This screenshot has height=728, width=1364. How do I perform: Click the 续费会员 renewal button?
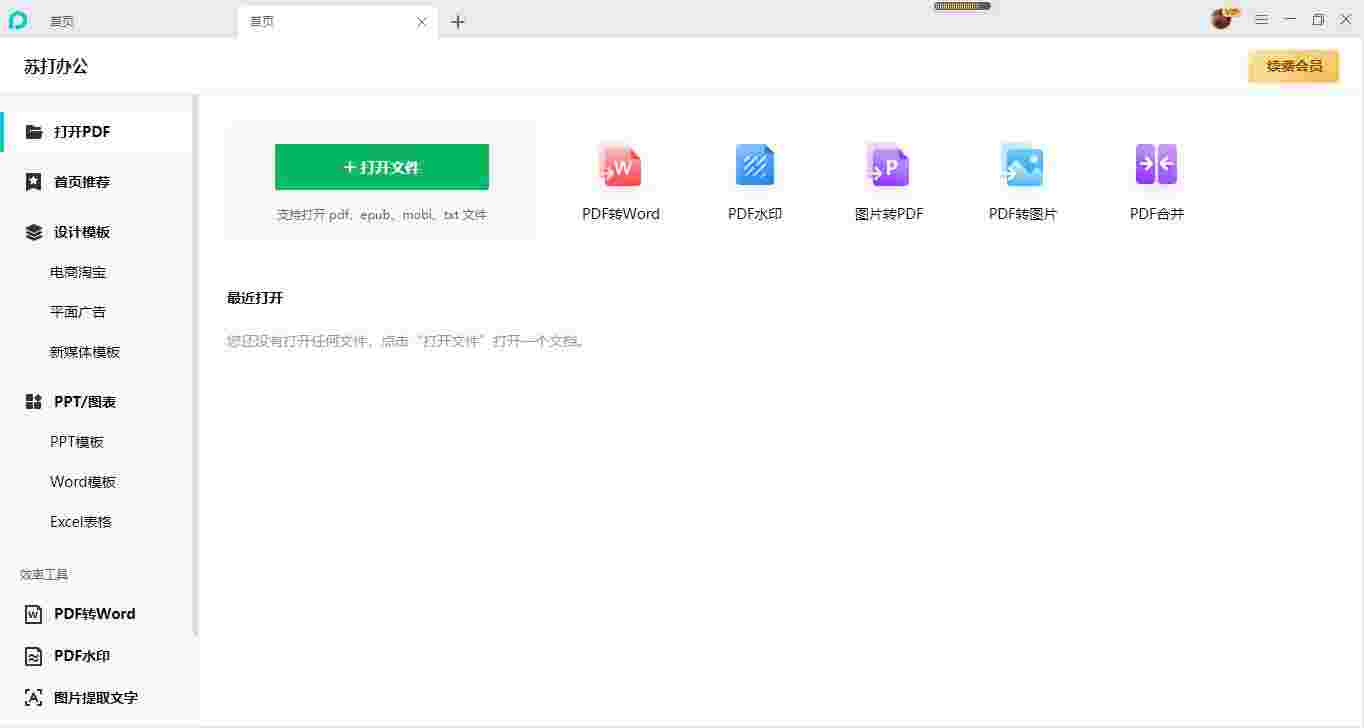click(x=1295, y=65)
